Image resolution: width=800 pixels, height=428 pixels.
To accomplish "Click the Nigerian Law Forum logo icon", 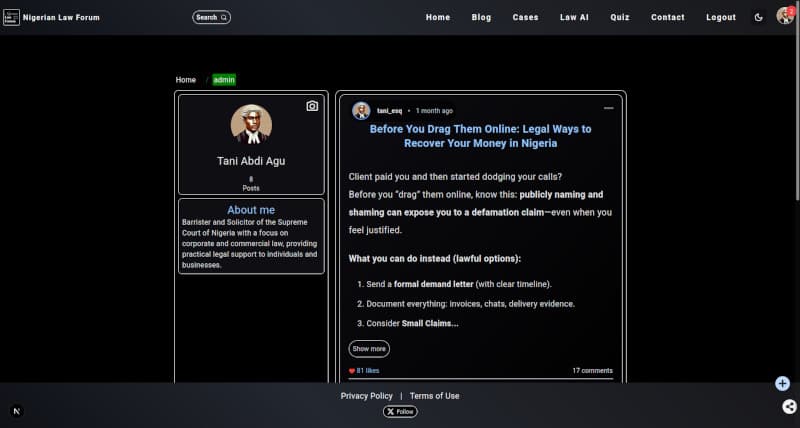I will pos(11,17).
